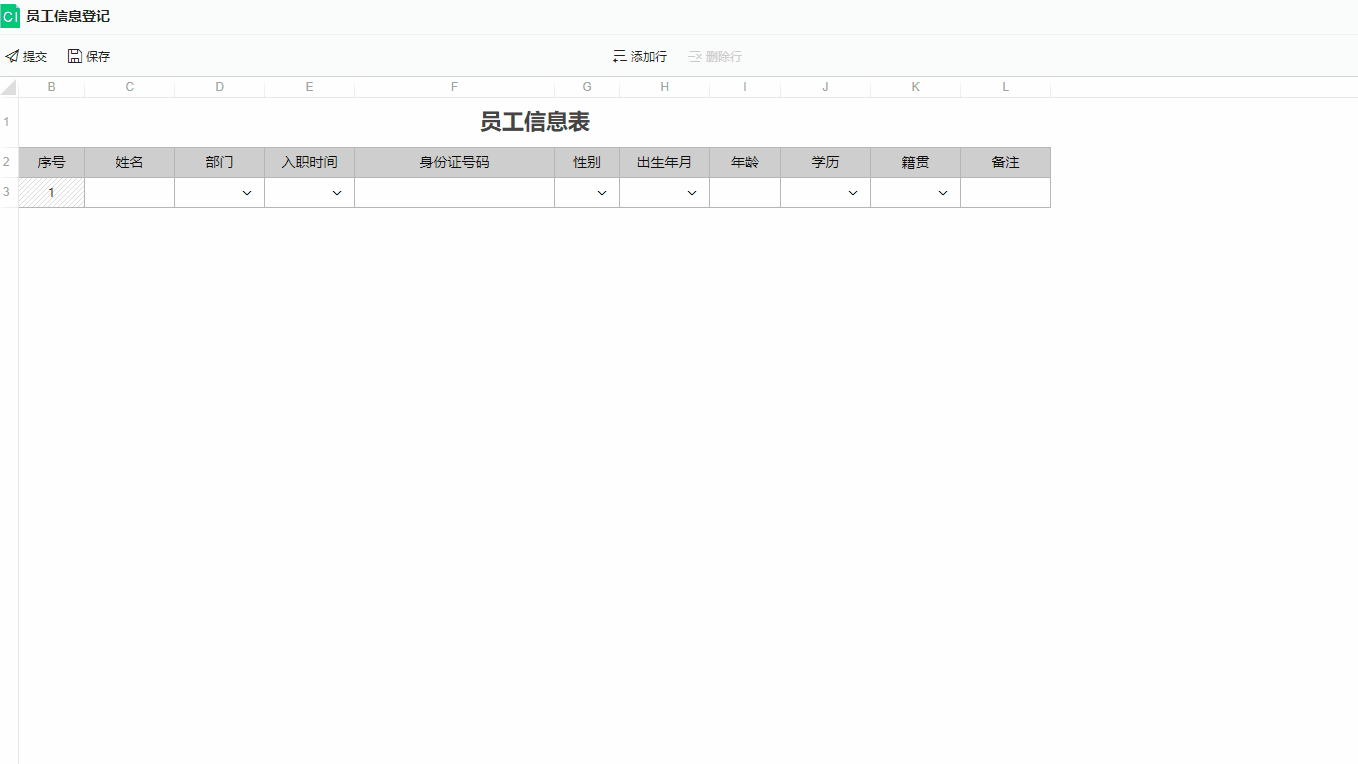Select row header 3
Screen dimensions: 1358x764
click(x=7, y=192)
